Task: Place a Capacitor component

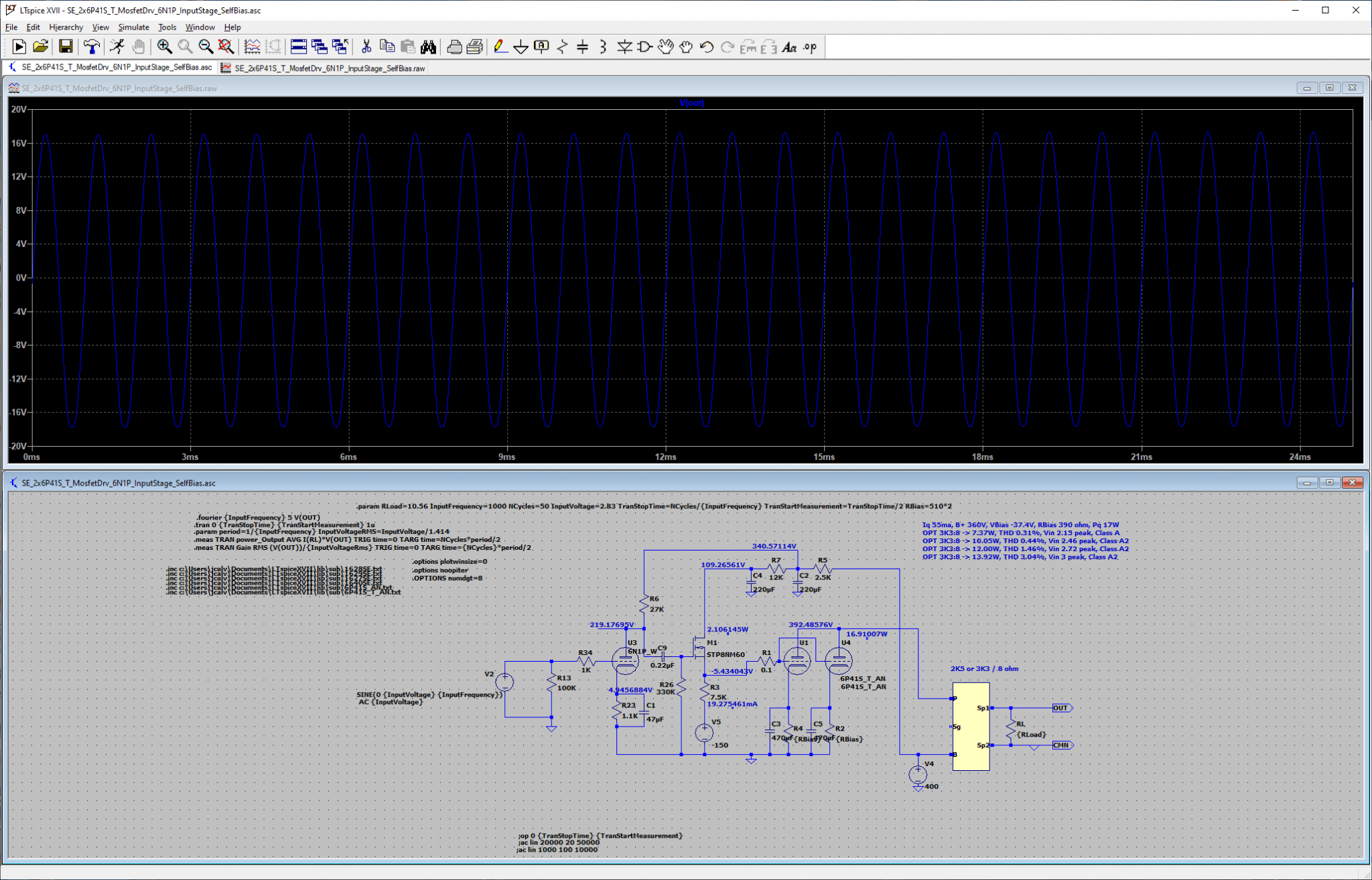Action: (582, 46)
